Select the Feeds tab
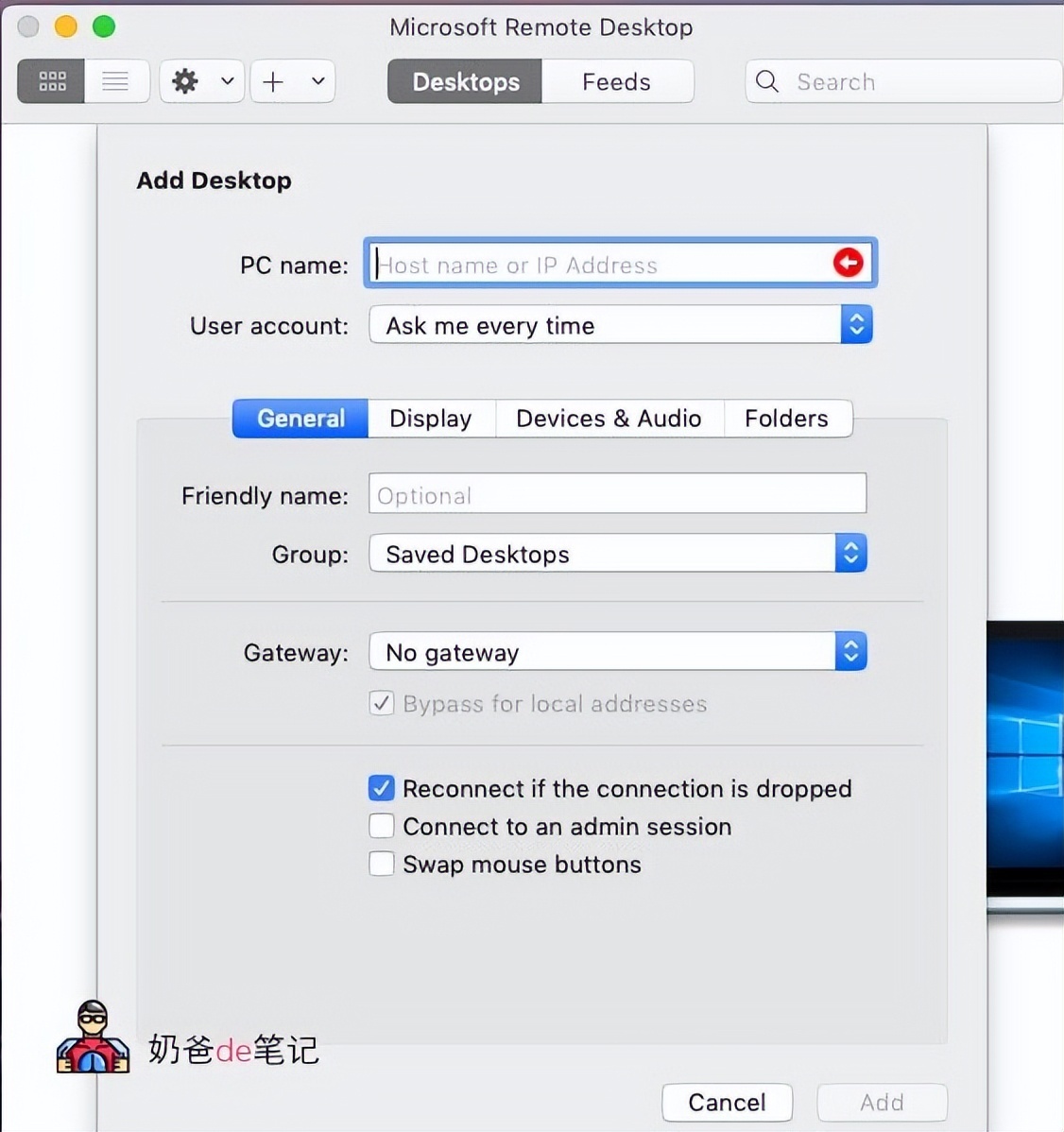 (x=617, y=81)
